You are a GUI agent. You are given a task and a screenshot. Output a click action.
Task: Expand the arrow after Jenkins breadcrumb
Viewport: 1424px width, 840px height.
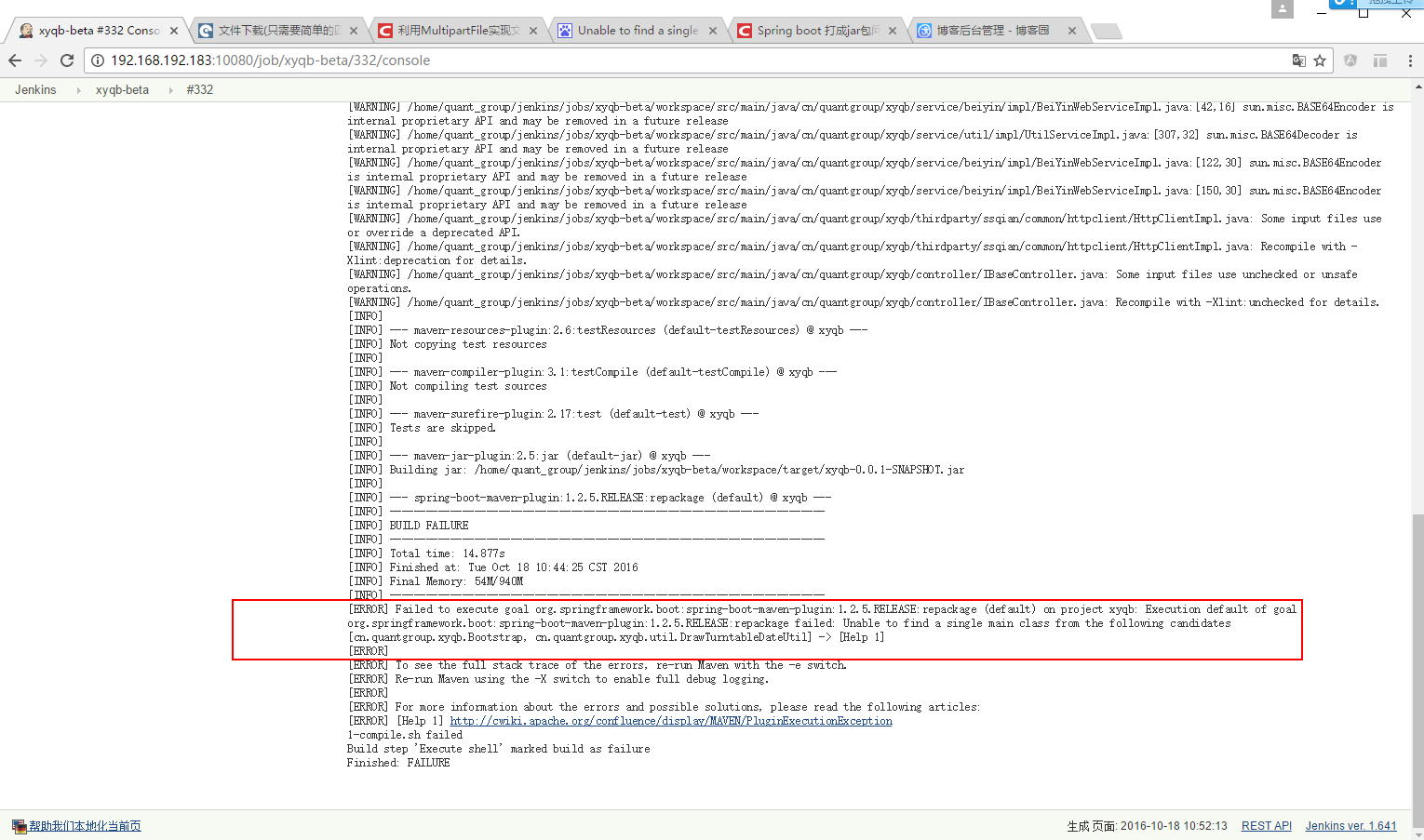78,90
